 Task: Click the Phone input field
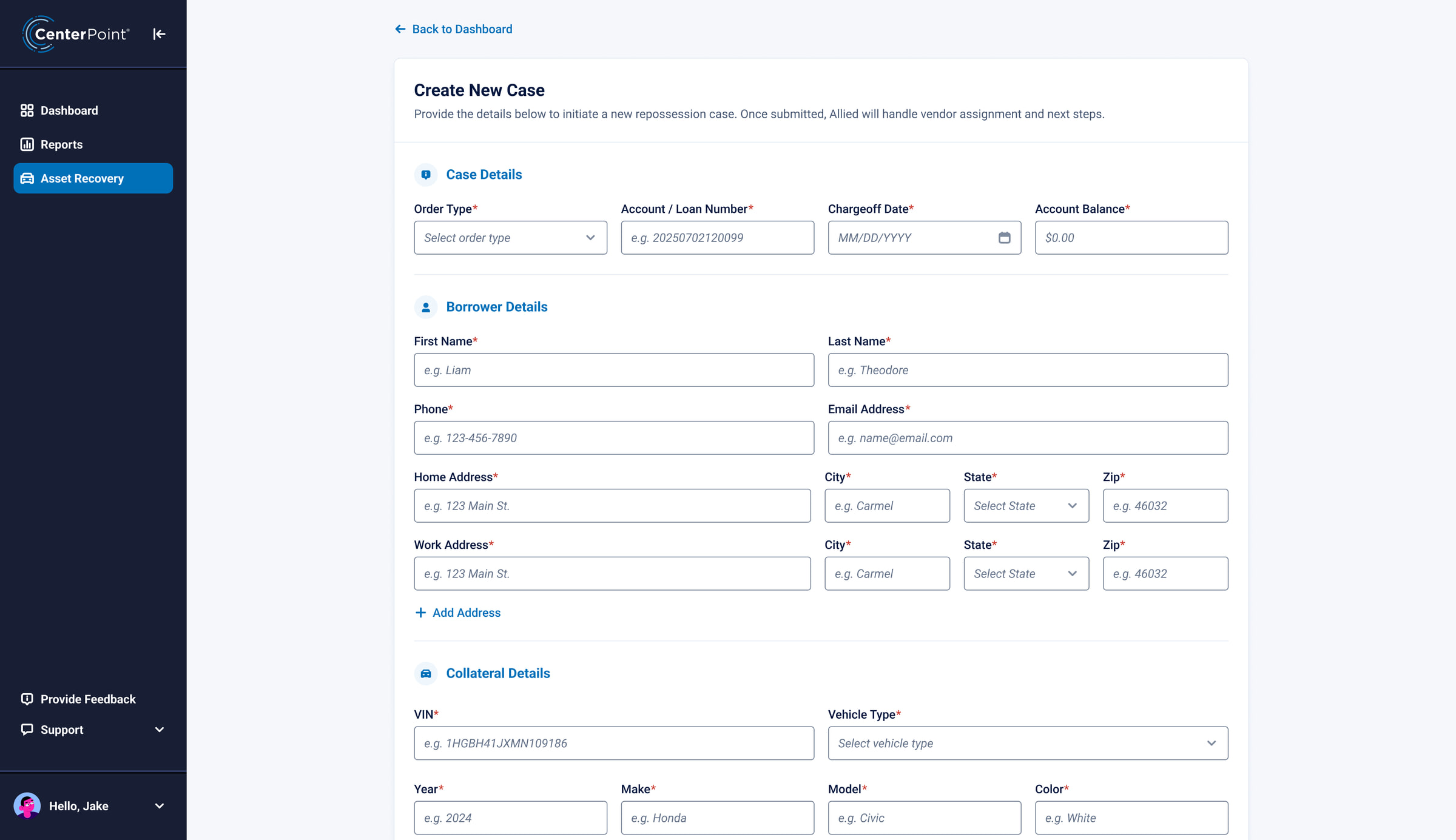pyautogui.click(x=614, y=438)
